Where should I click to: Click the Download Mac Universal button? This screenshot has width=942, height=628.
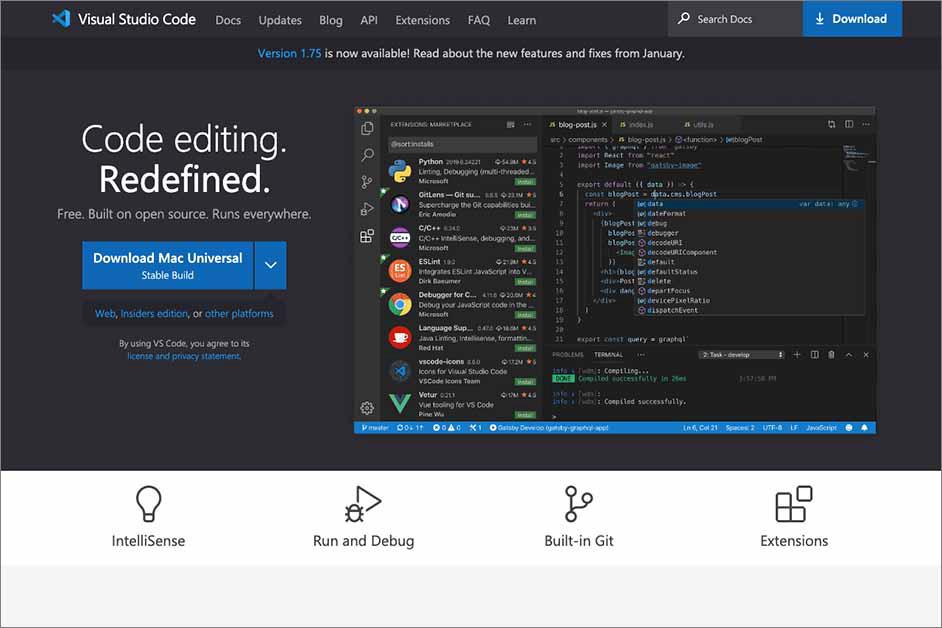click(x=168, y=266)
